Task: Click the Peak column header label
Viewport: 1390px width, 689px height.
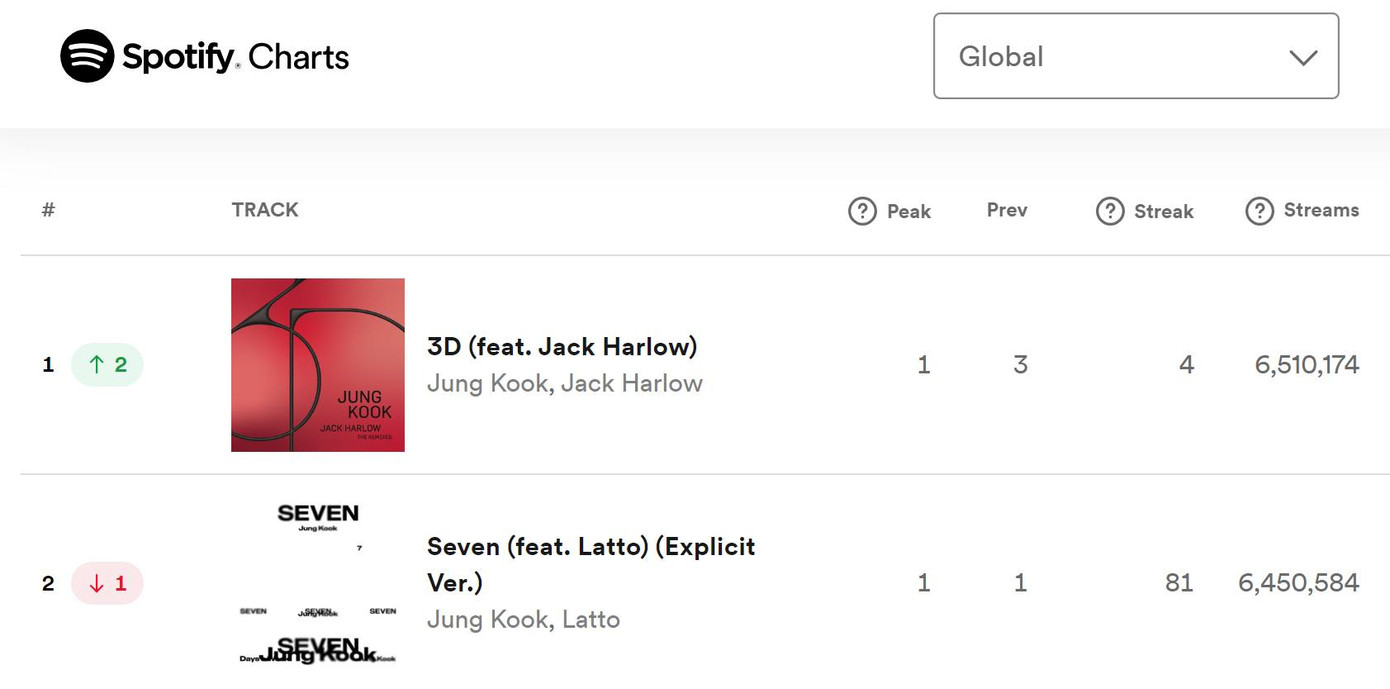Action: click(x=909, y=211)
